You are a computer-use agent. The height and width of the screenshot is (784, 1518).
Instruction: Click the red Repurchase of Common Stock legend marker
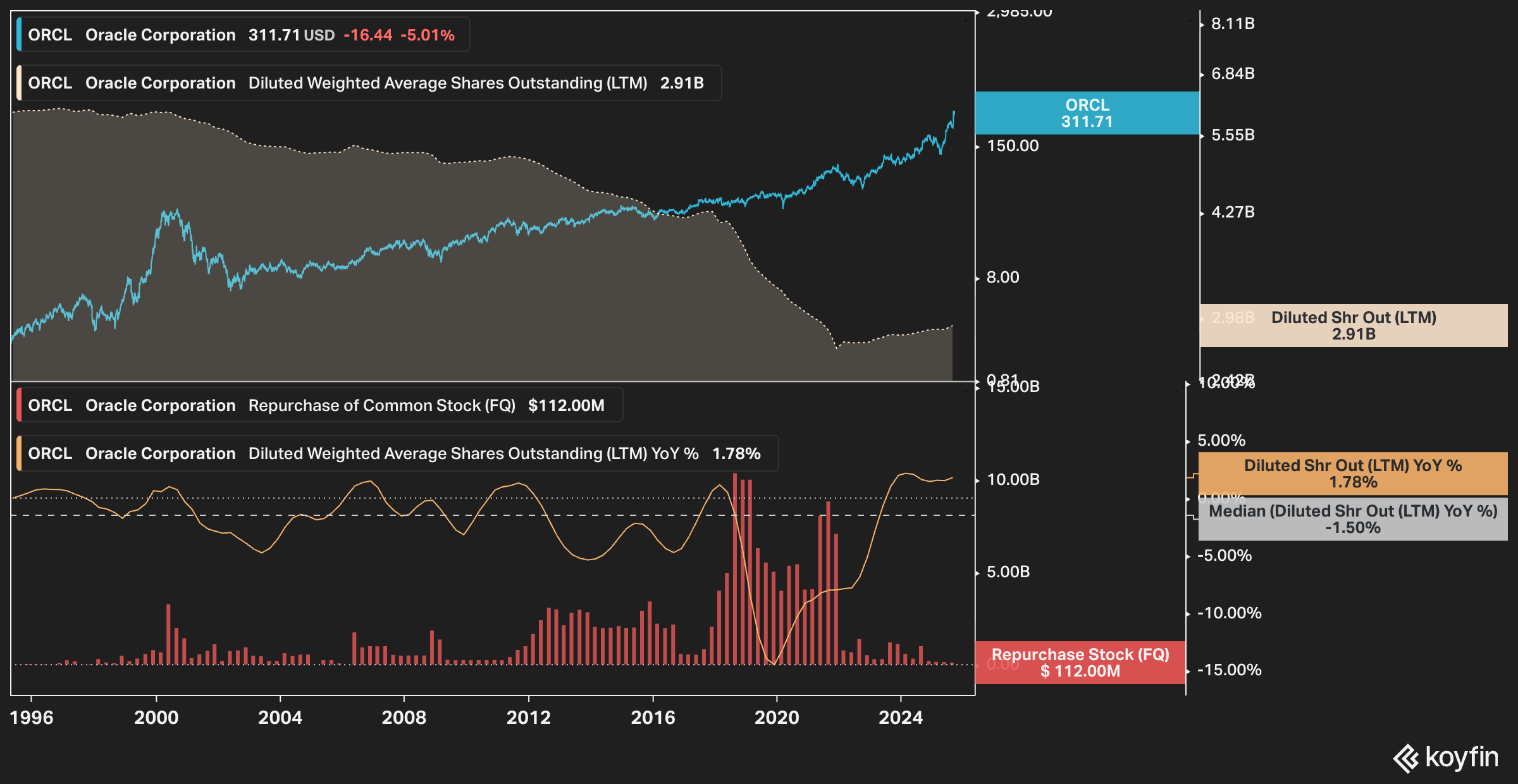click(20, 405)
